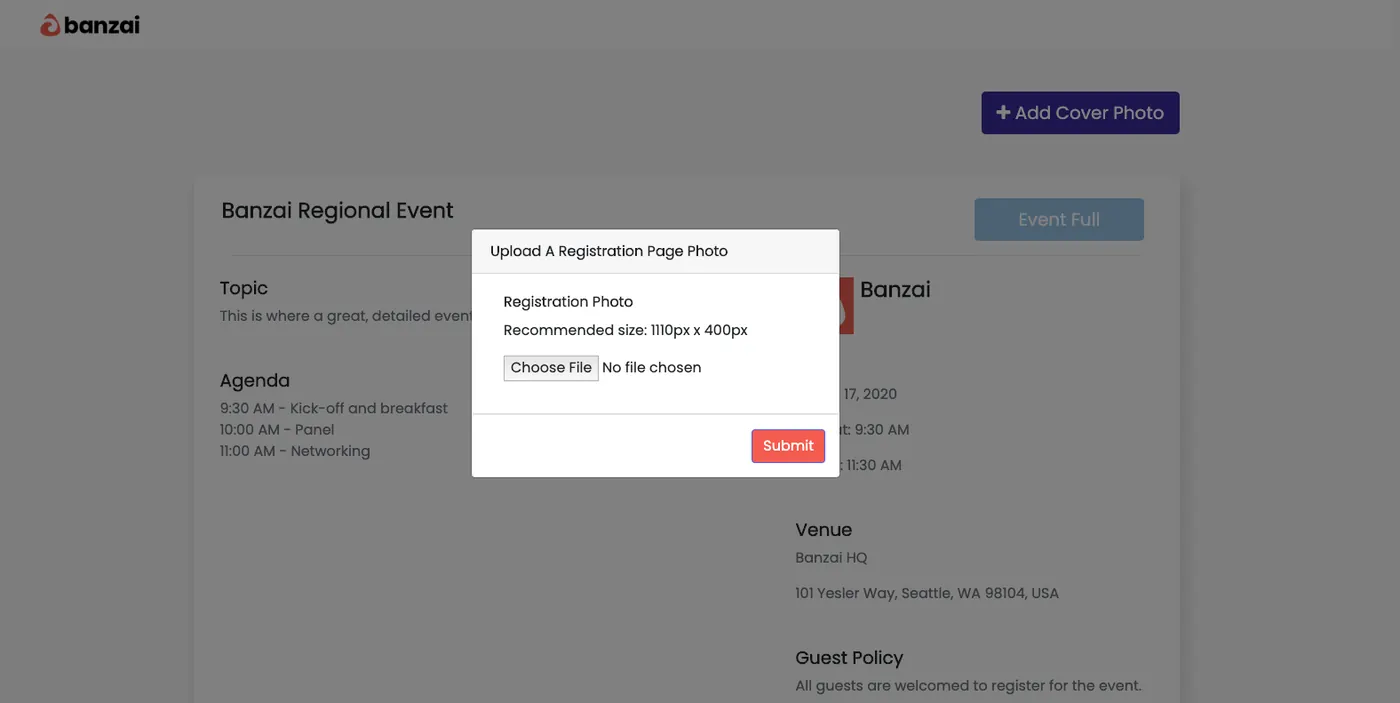This screenshot has height=703, width=1400.
Task: Click the 'No file chosen' label
Action: pyautogui.click(x=652, y=368)
